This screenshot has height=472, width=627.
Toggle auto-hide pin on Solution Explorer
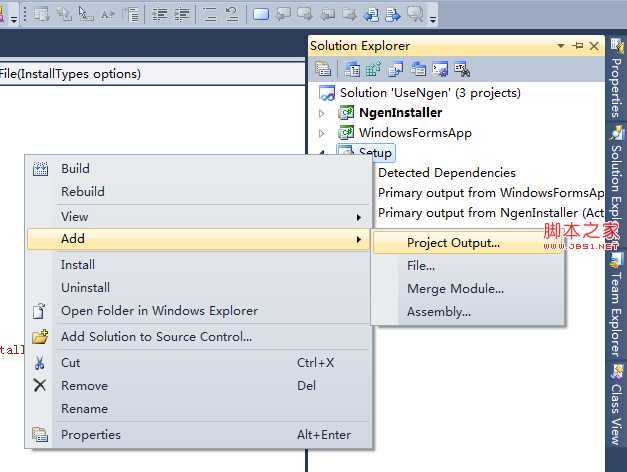[x=579, y=46]
